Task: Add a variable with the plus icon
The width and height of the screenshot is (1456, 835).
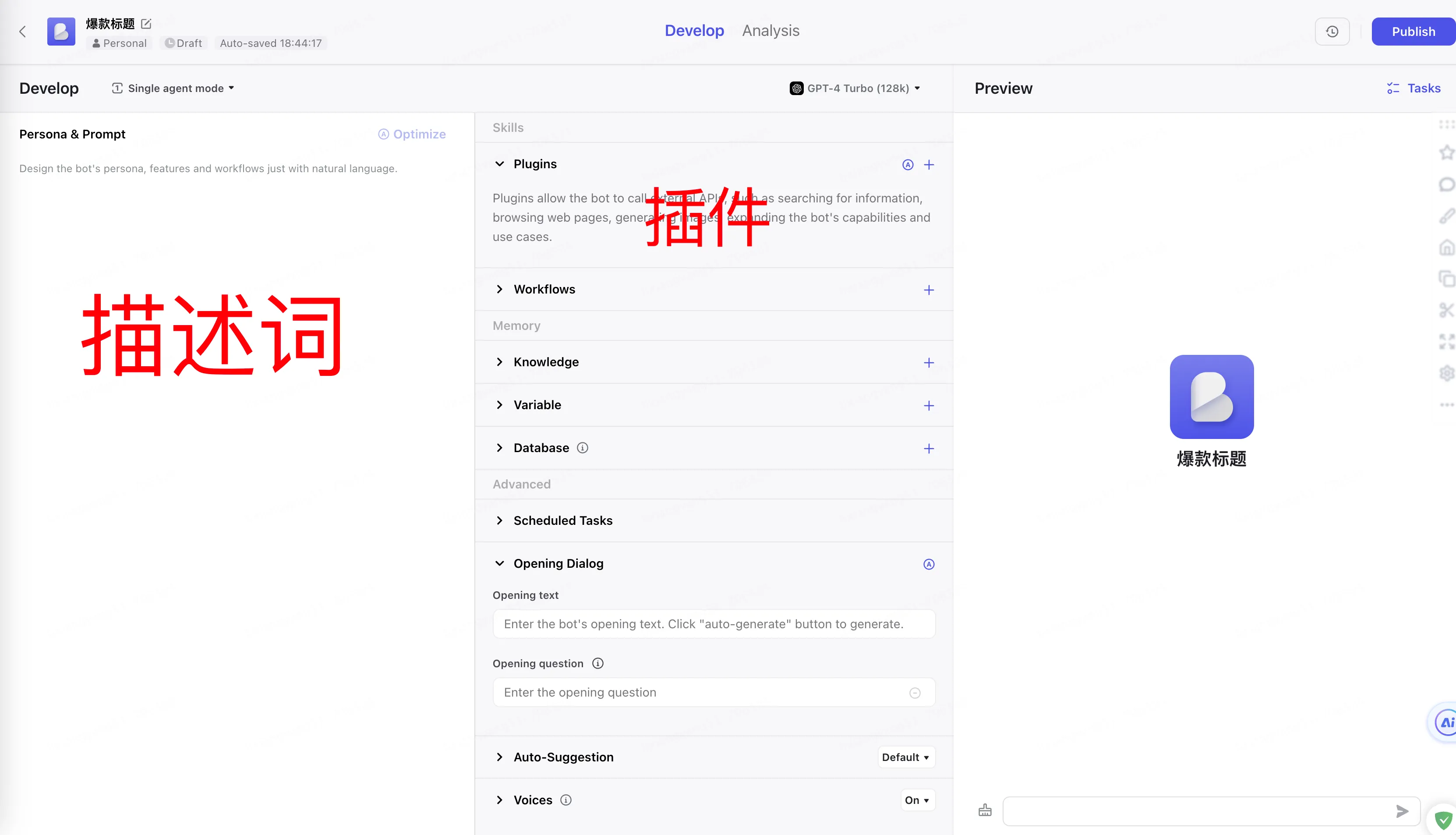Action: pos(929,406)
